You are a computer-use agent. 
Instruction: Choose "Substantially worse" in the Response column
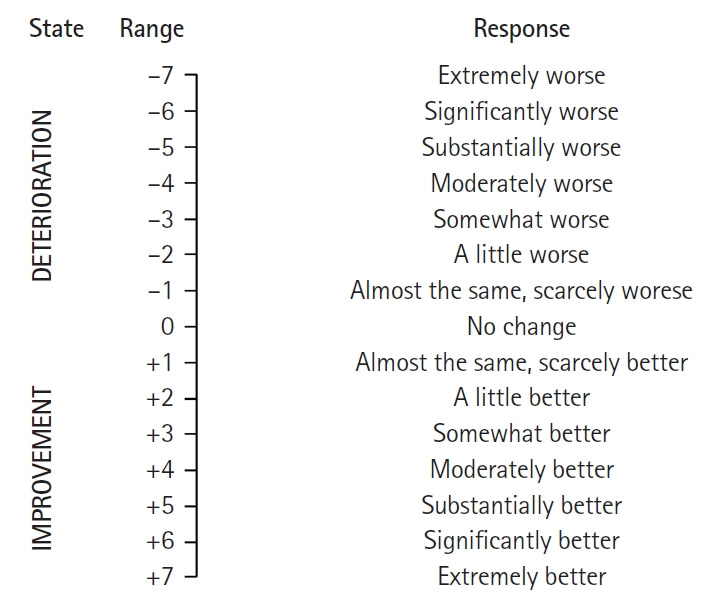point(521,147)
